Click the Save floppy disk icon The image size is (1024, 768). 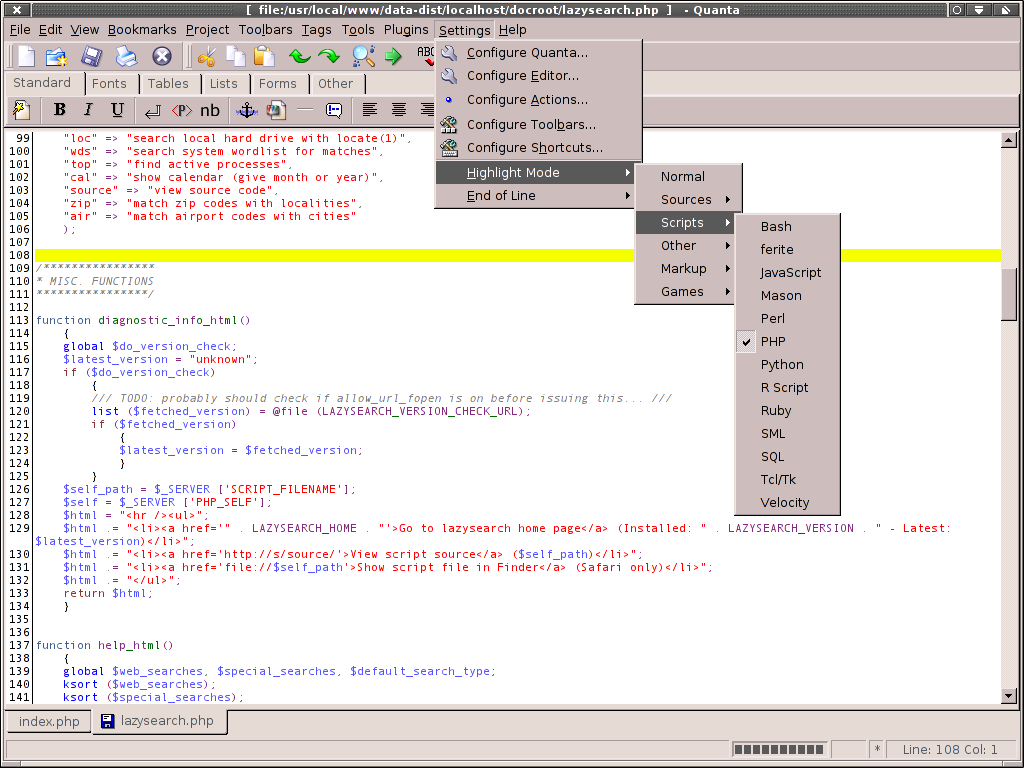92,56
